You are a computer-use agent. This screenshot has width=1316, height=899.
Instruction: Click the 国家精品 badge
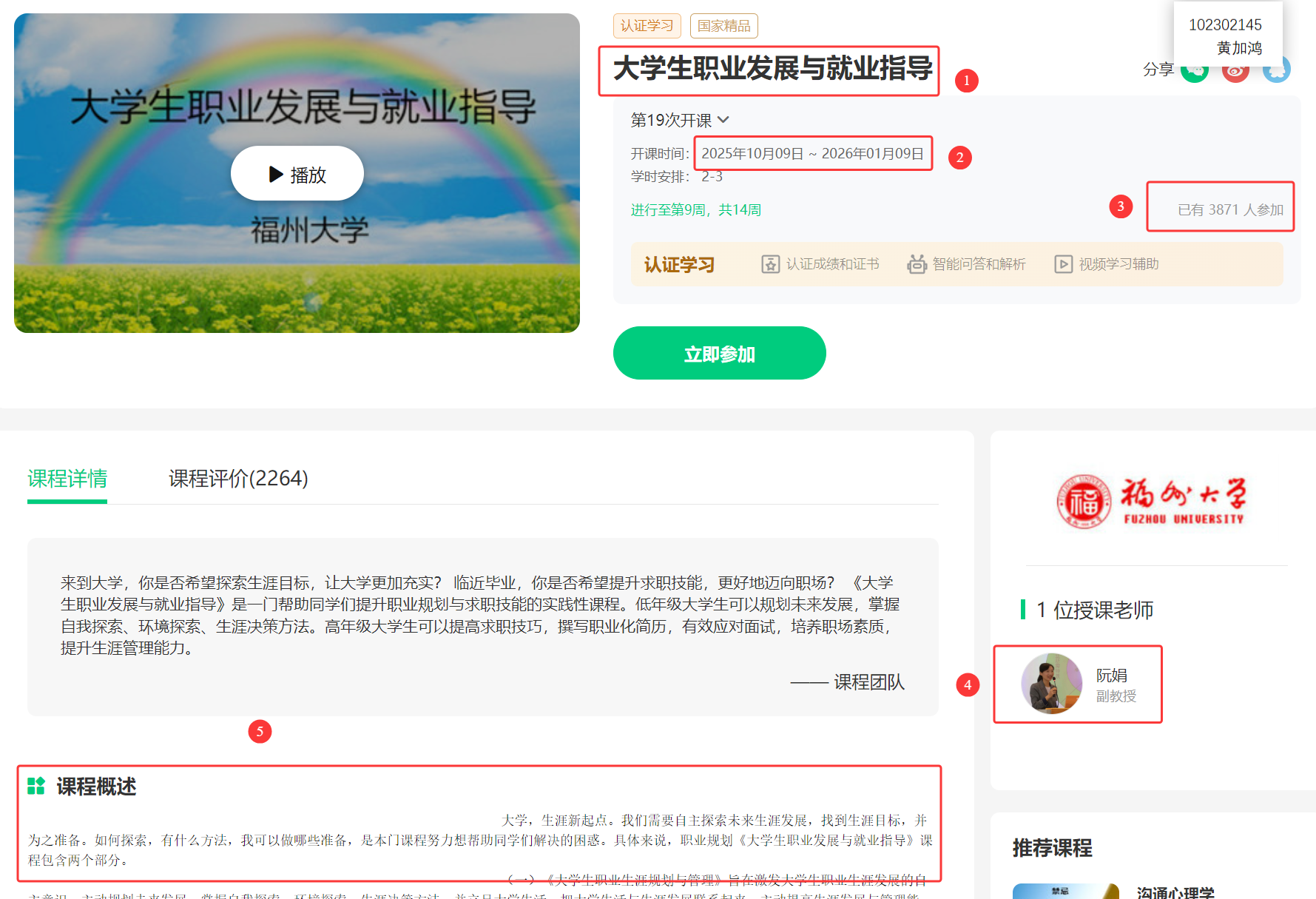pos(725,25)
